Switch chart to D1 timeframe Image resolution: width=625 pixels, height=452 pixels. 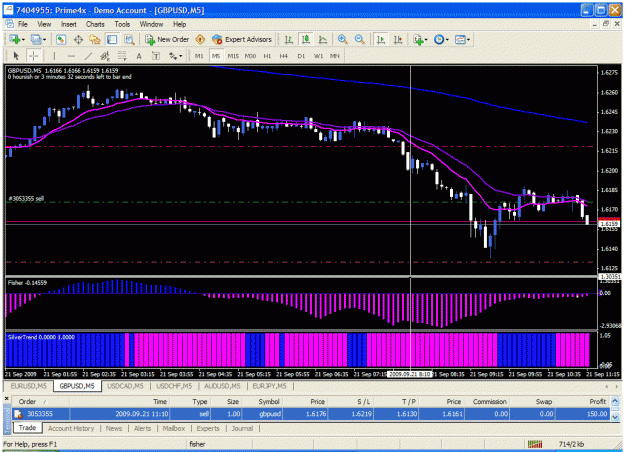tap(301, 56)
